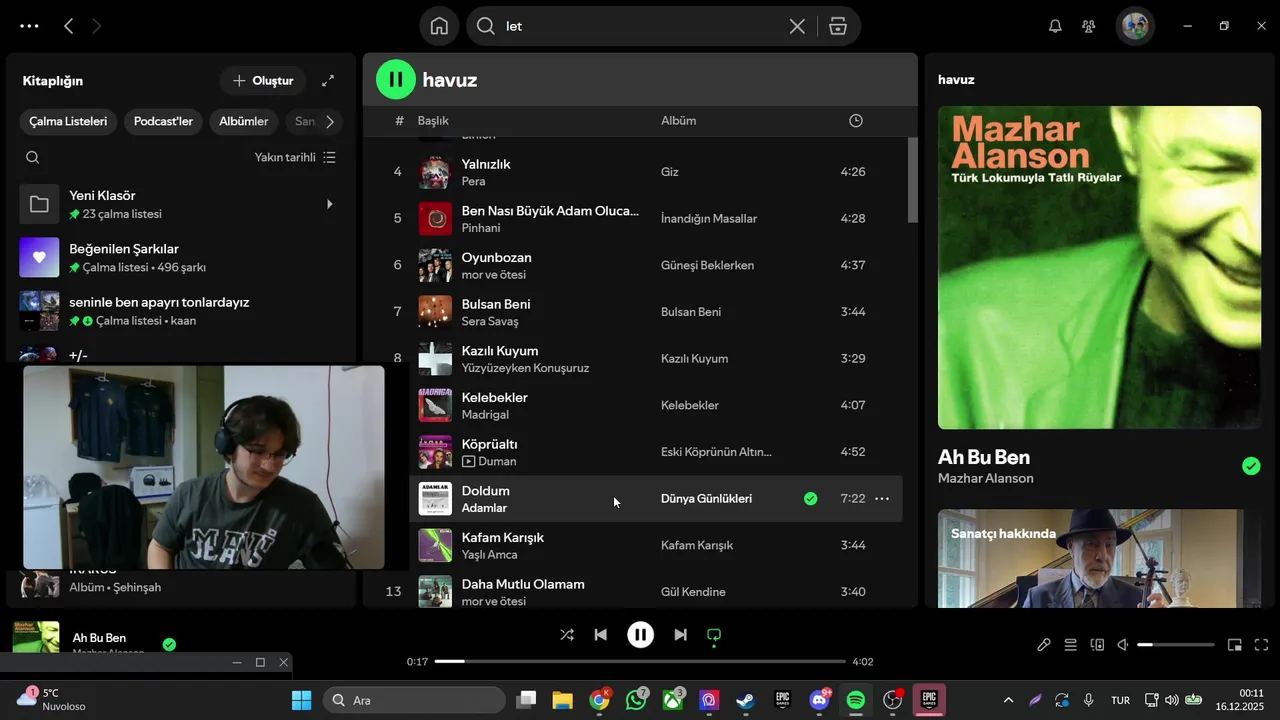The height and width of the screenshot is (720, 1280).
Task: Open the artist Sera Savaş link
Action: tap(490, 321)
